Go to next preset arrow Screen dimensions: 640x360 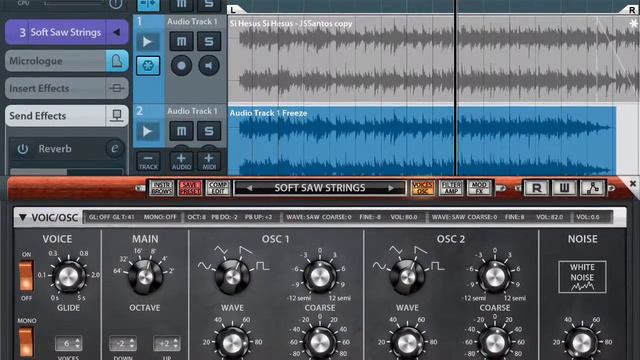click(391, 188)
